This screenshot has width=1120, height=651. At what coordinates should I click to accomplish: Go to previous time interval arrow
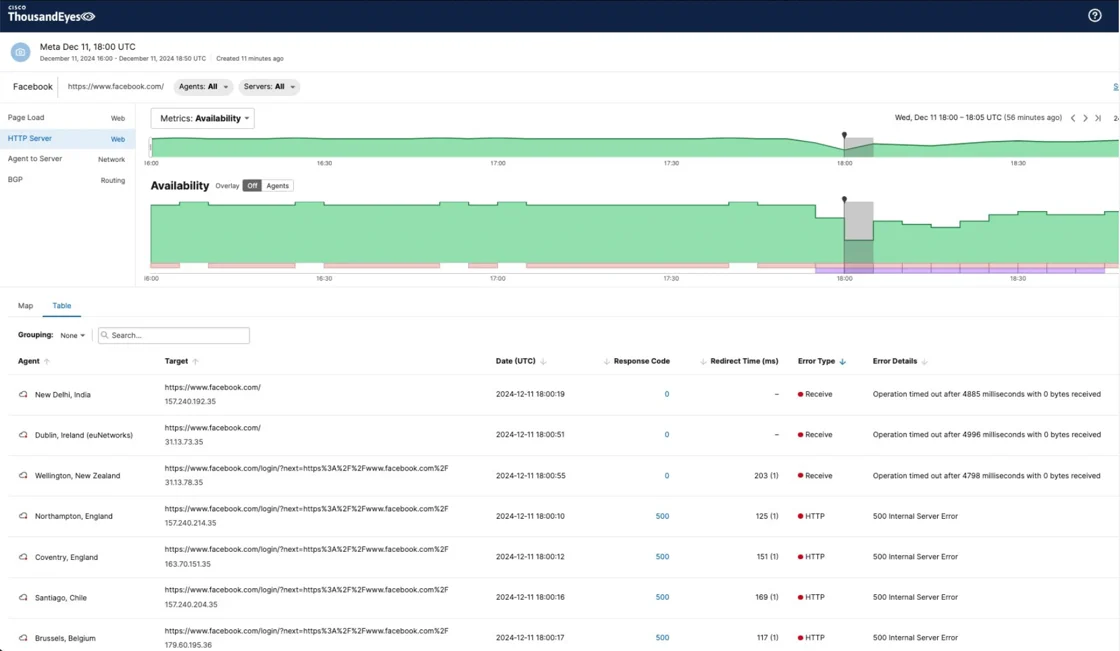(1073, 118)
